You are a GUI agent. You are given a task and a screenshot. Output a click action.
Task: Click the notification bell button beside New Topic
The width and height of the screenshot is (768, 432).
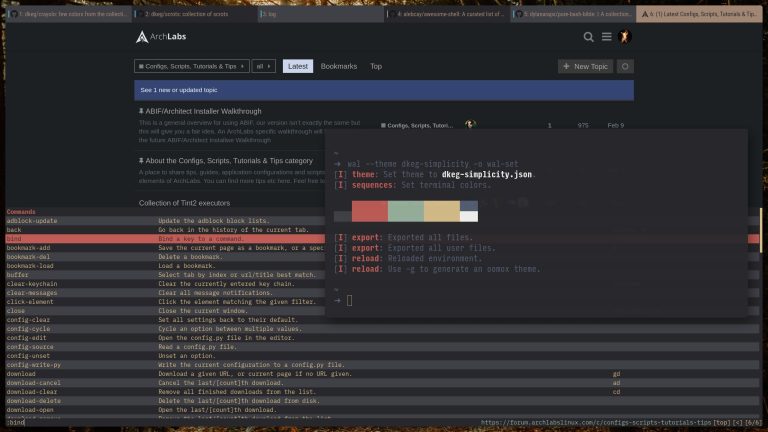[625, 66]
